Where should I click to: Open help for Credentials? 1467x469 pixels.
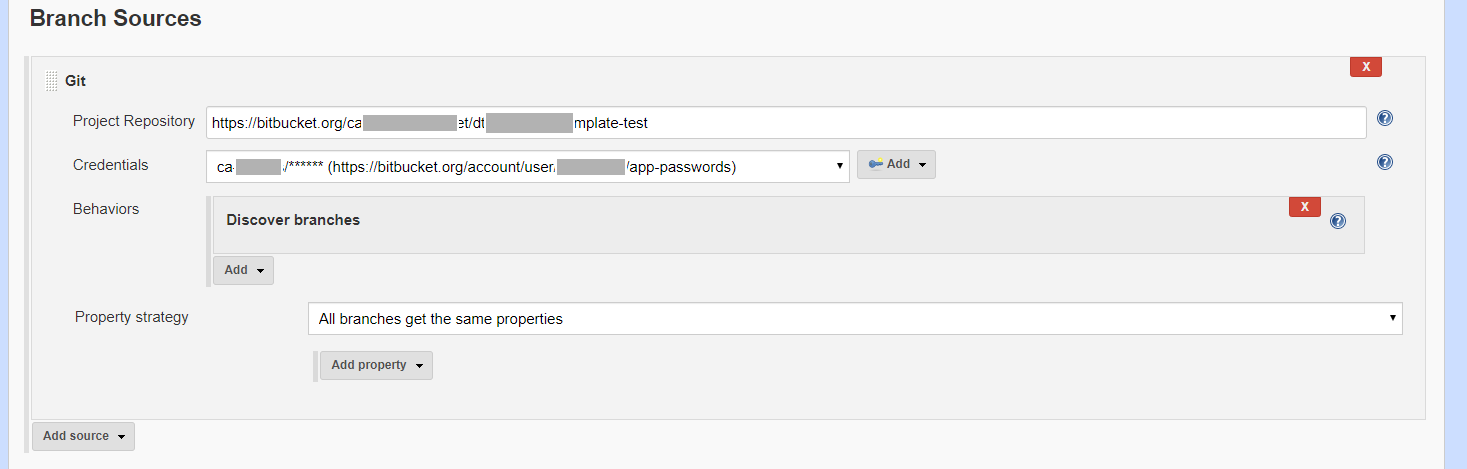[1385, 162]
